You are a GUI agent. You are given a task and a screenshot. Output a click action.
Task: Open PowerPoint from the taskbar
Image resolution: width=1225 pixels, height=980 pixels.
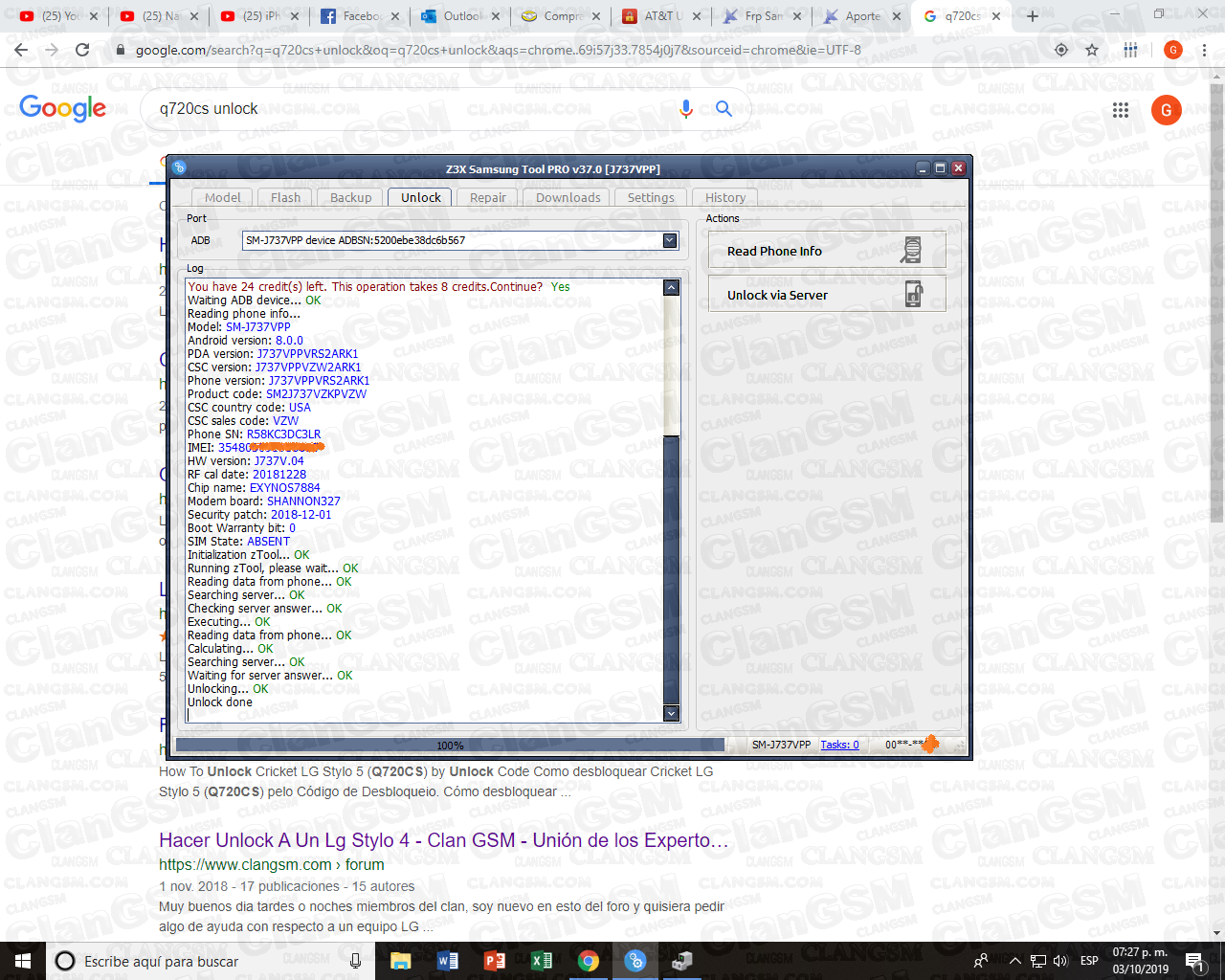click(x=494, y=961)
